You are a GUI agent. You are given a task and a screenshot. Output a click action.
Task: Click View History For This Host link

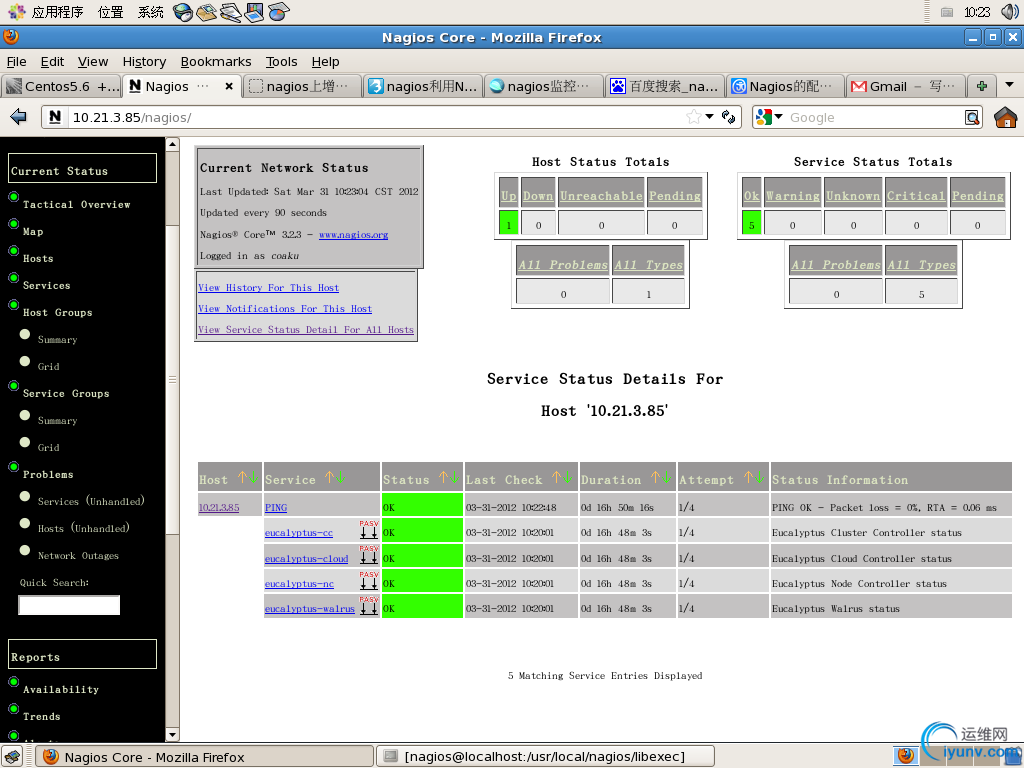tap(268, 287)
